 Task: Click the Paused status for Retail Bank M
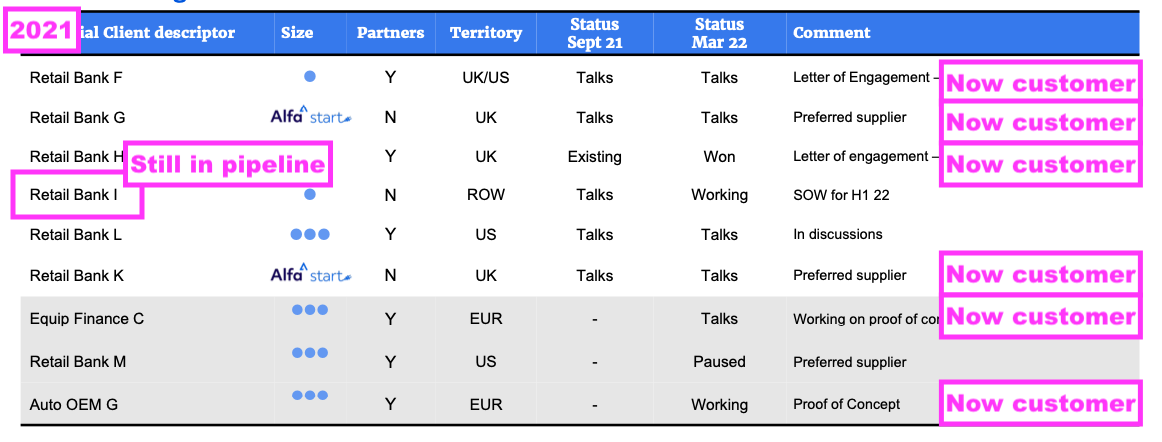click(x=719, y=362)
